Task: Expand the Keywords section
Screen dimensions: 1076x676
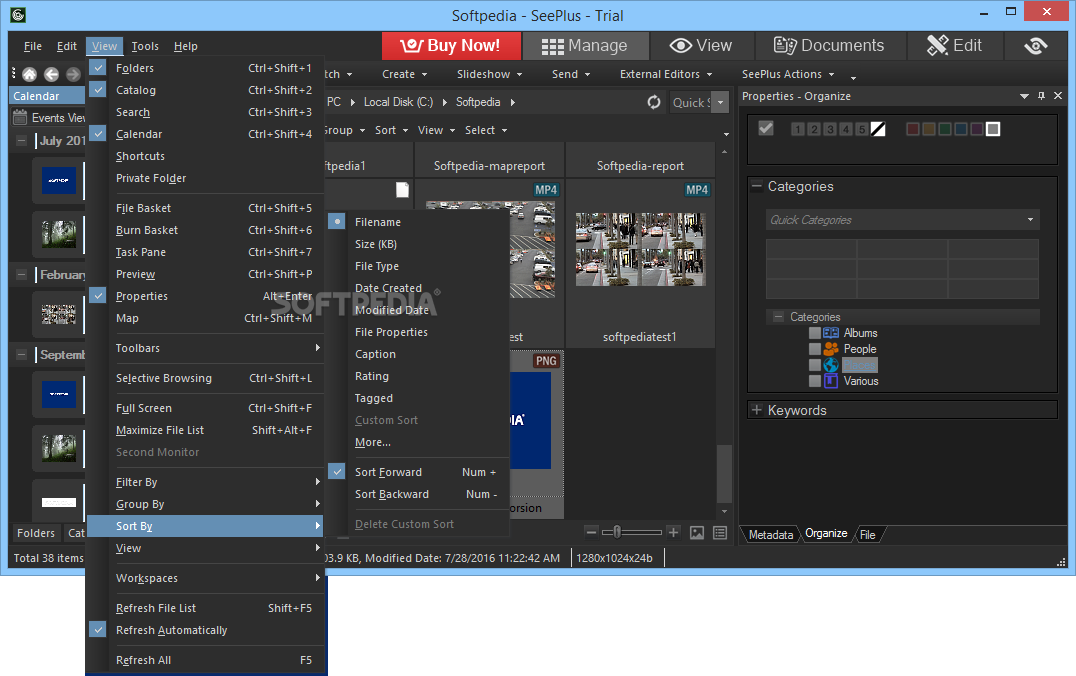Action: coord(757,410)
